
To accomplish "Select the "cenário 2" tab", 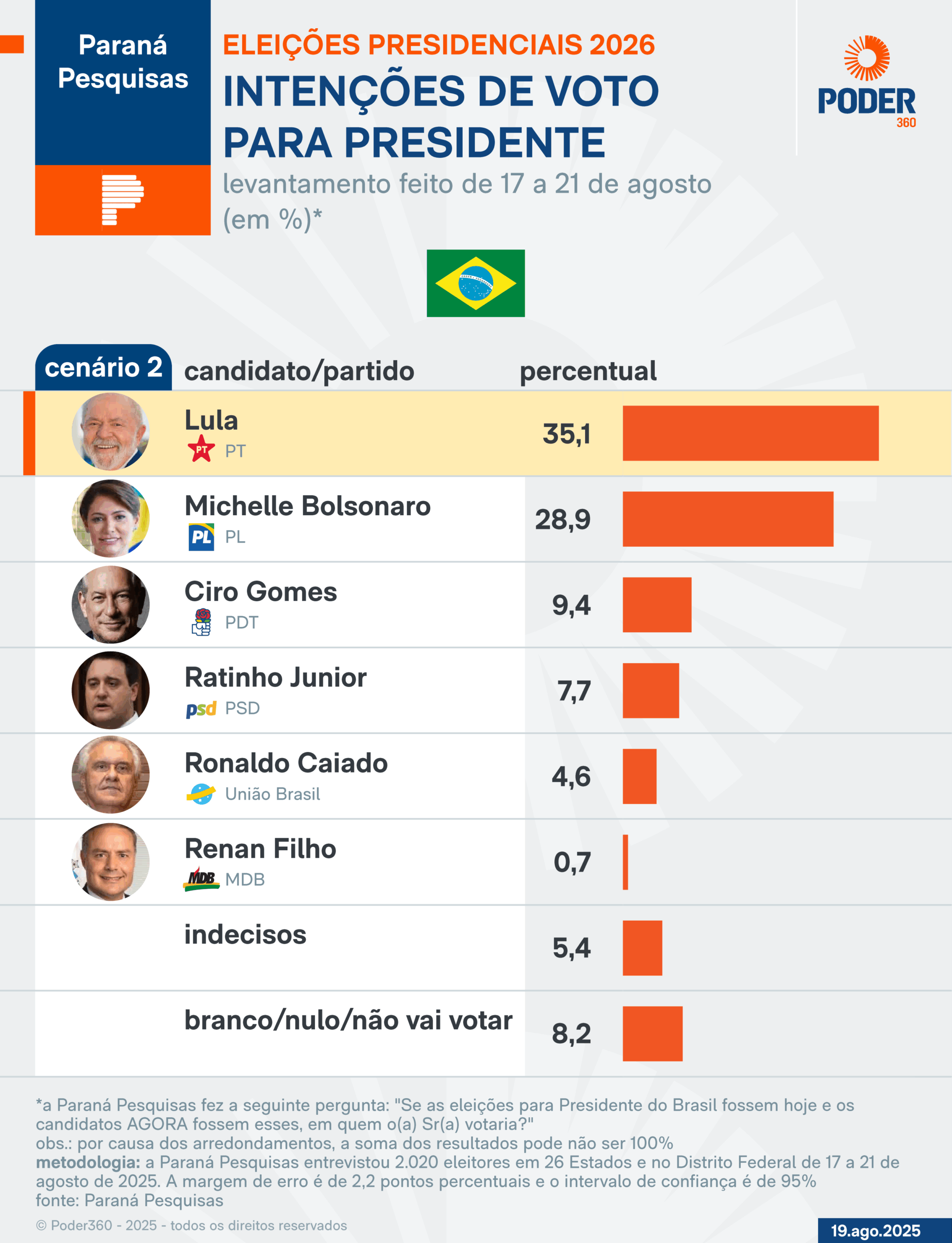I will (x=103, y=367).
